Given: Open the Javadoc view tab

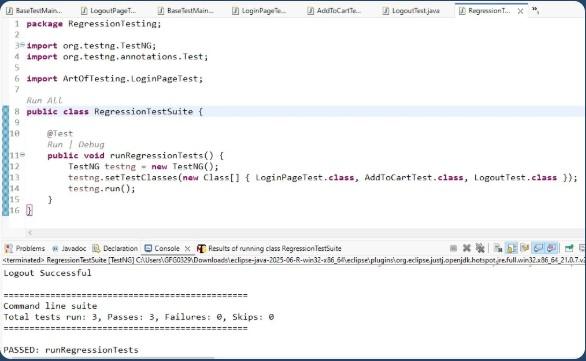Looking at the screenshot, I should click(69, 249).
